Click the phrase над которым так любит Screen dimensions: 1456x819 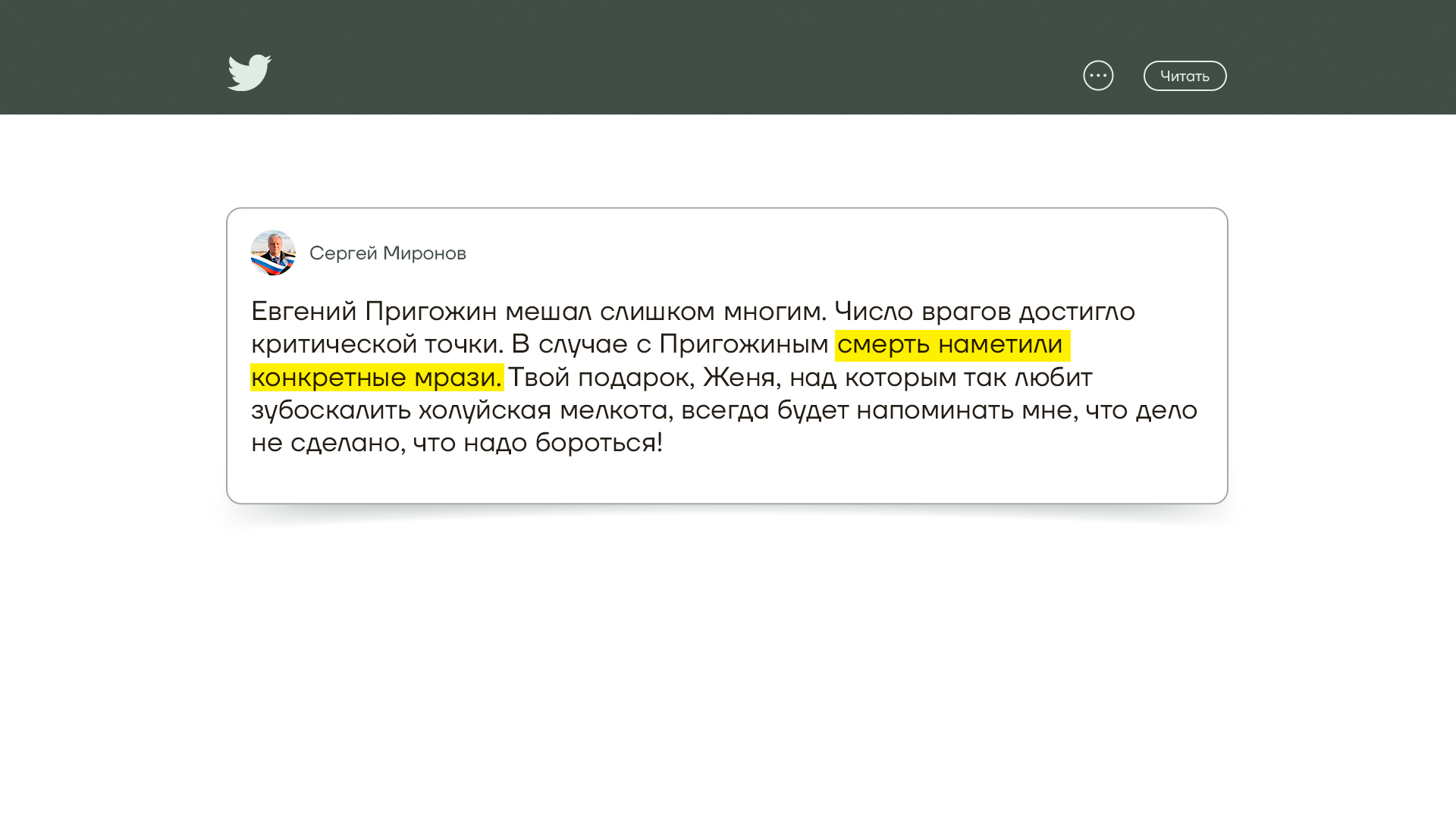coord(940,378)
